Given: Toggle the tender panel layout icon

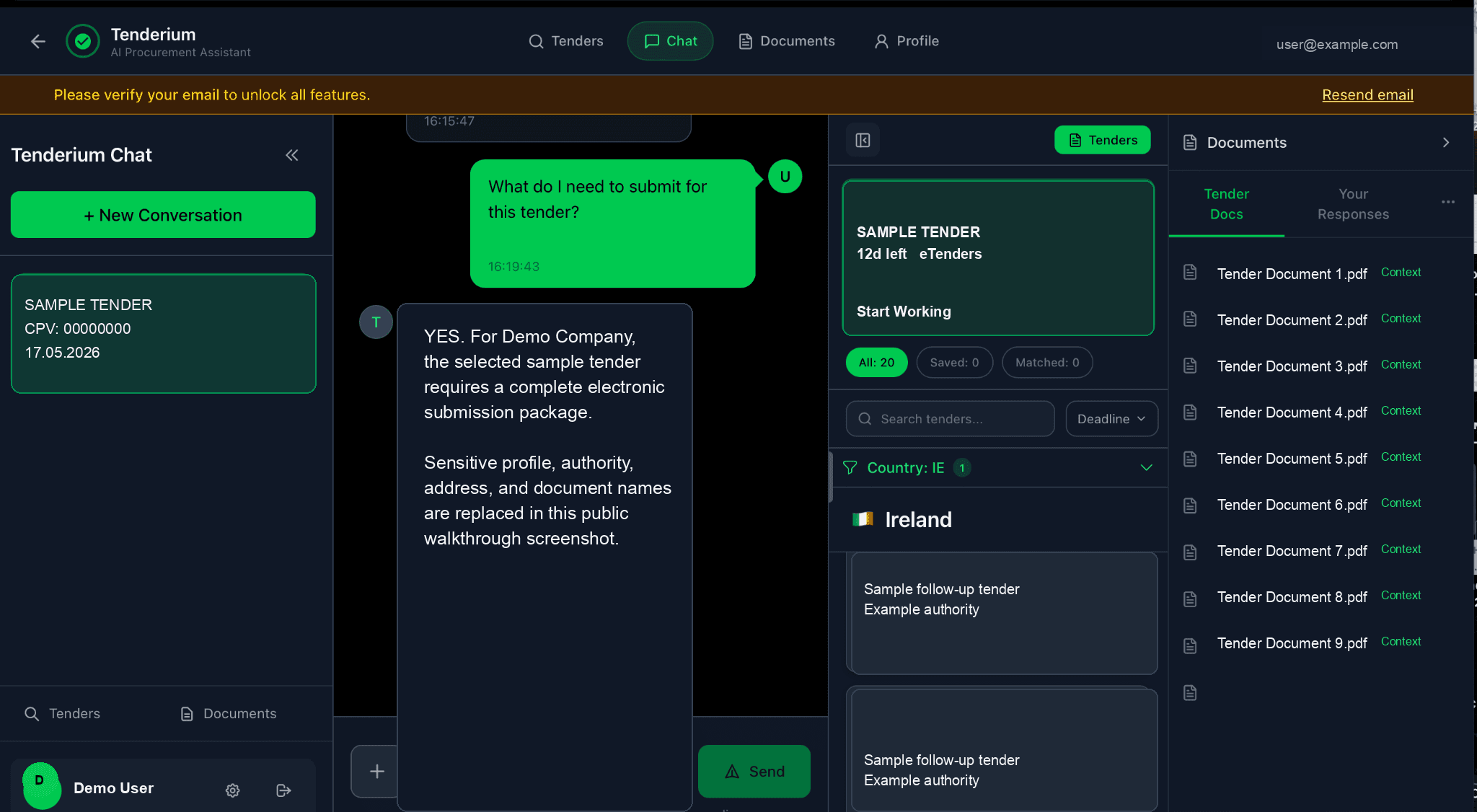Looking at the screenshot, I should pos(863,140).
